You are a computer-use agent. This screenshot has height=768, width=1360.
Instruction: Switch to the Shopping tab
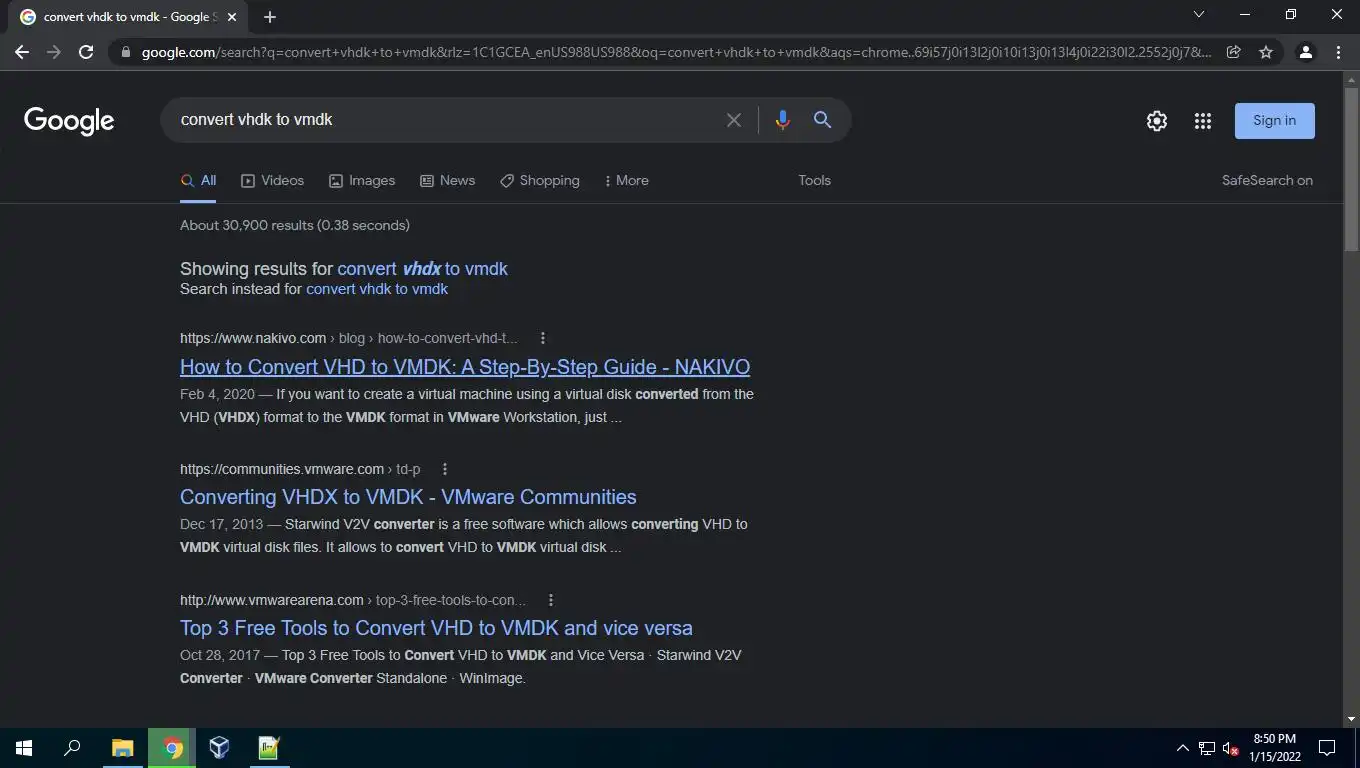click(540, 181)
